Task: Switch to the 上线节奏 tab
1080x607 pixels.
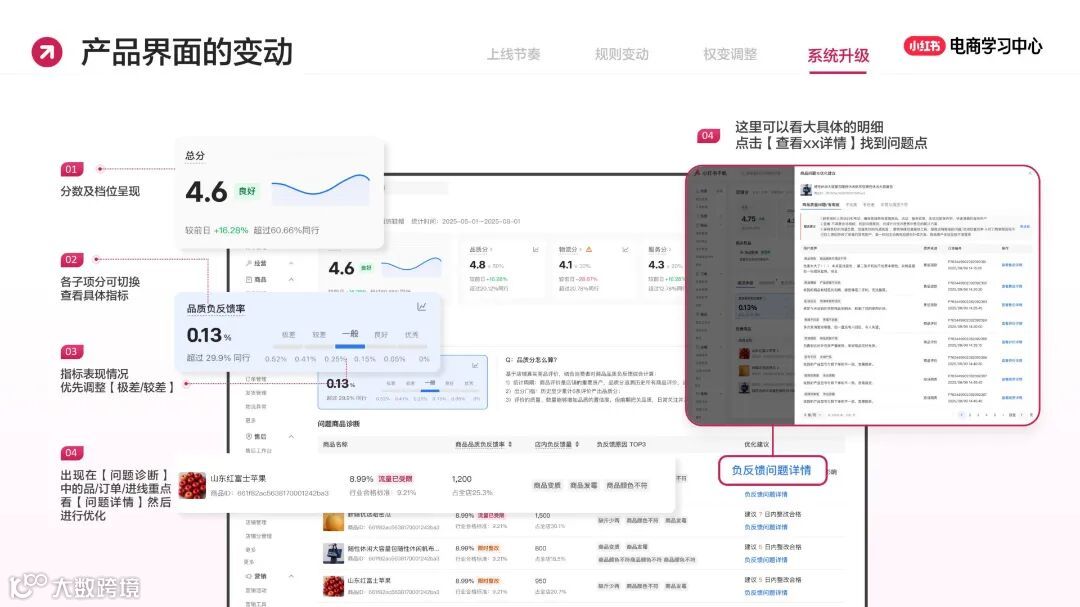Action: (514, 54)
